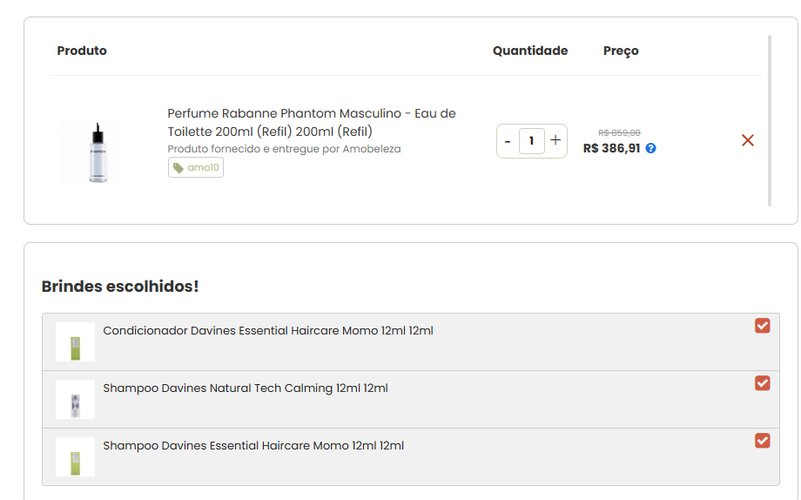The width and height of the screenshot is (801, 500).
Task: Click the Brindes escolhidos heading
Action: [x=120, y=287]
